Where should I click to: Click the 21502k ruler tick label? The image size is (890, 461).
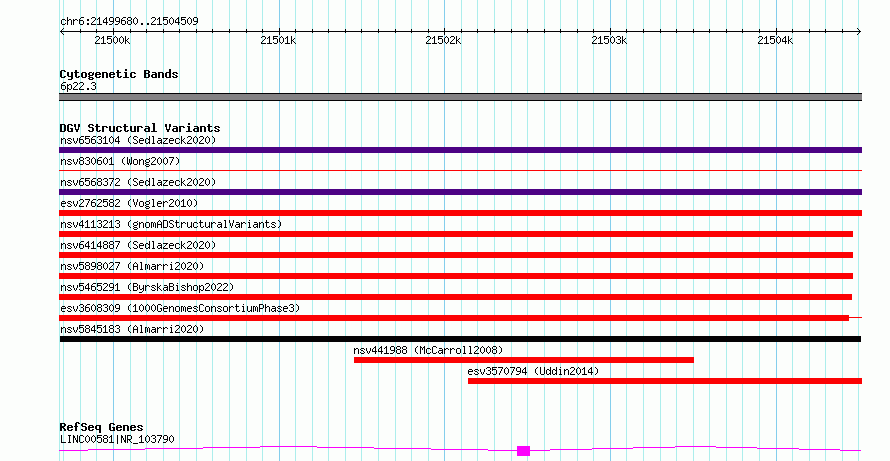[443, 40]
